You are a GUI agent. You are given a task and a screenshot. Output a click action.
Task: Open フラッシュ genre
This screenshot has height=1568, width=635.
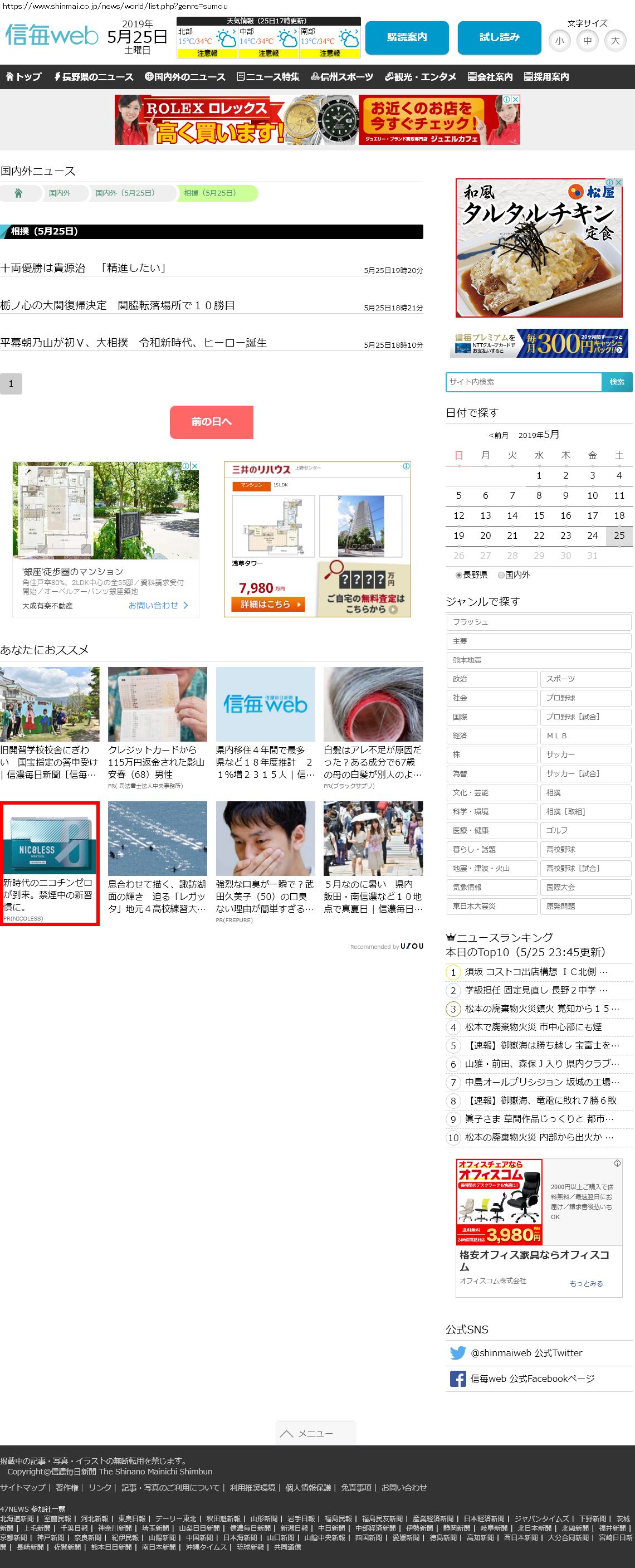tap(539, 622)
